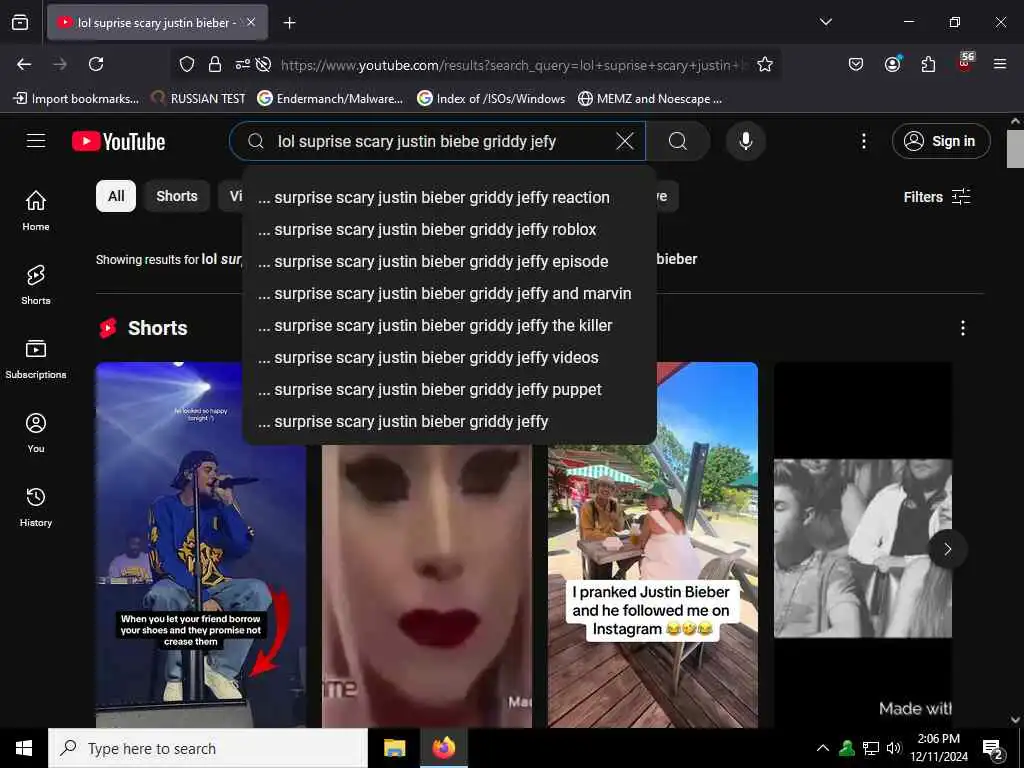Open the RUSSIAN TEST bookmark
Viewport: 1024px width, 768px height.
coord(198,99)
